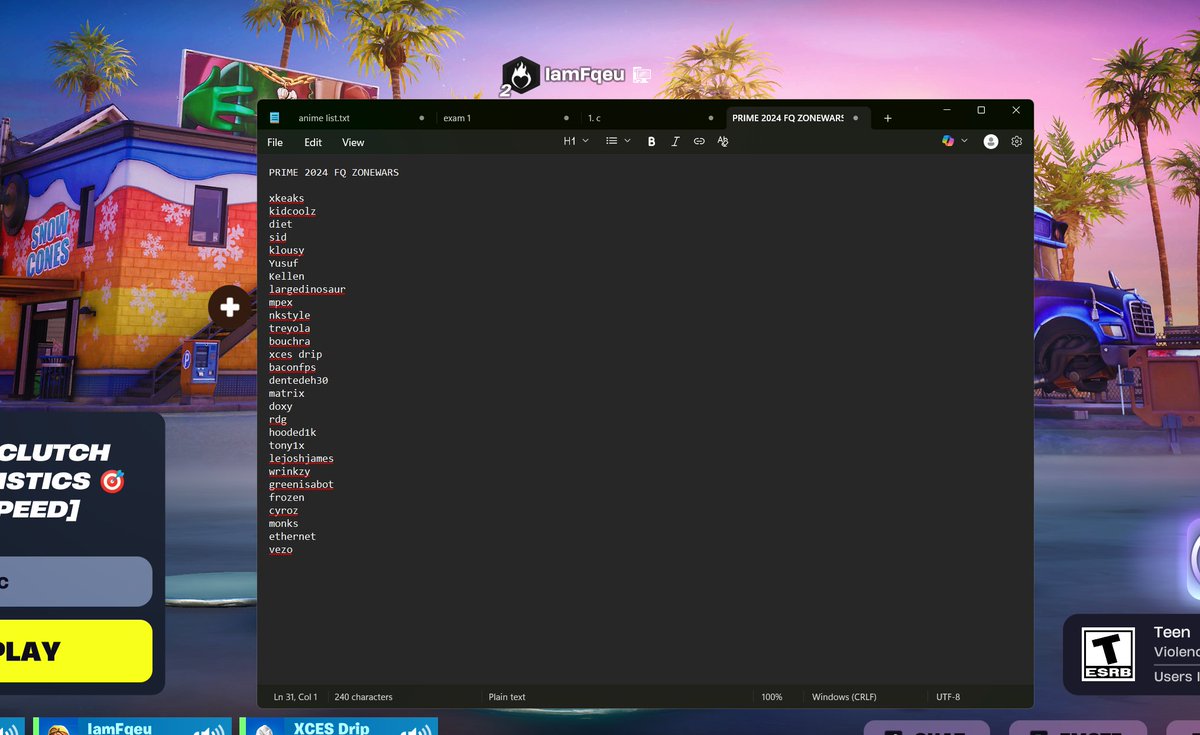Toggle bold formatting in Notepad toolbar

(x=651, y=142)
